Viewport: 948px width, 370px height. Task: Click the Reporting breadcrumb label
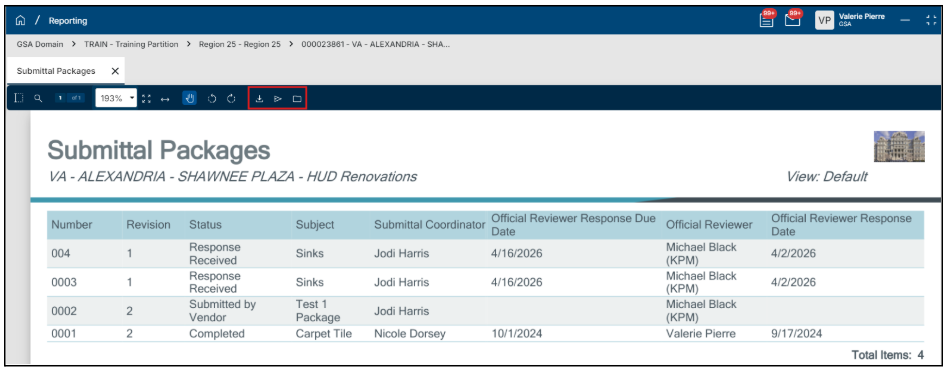68,21
